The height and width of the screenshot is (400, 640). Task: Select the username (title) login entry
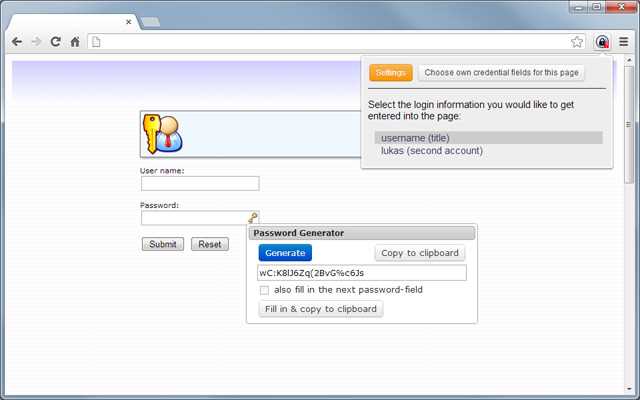pos(489,138)
